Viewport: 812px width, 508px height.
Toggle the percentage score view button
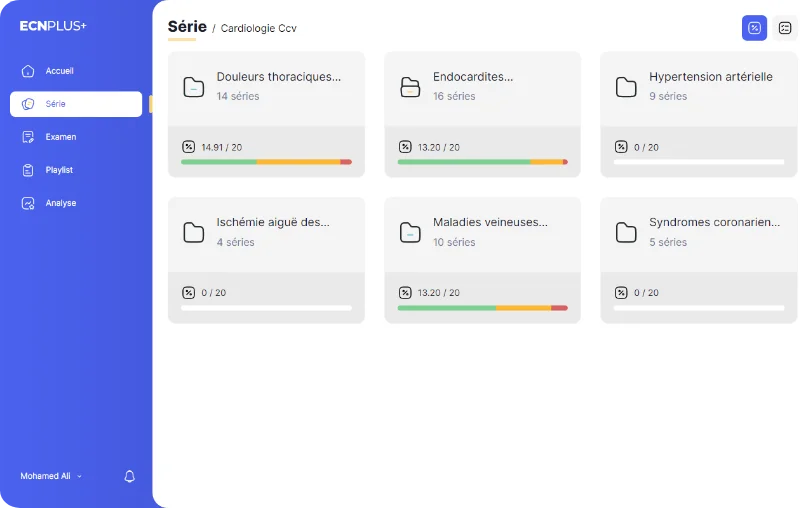pos(755,28)
